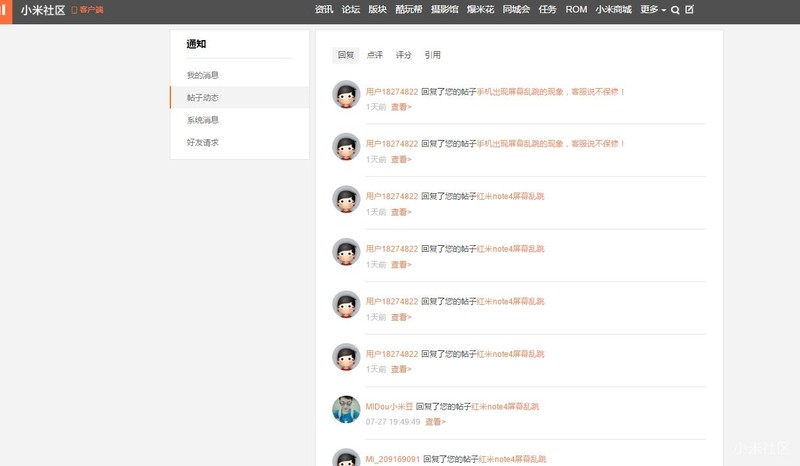Click the 小米社区 site title
The image size is (800, 466).
tap(43, 10)
